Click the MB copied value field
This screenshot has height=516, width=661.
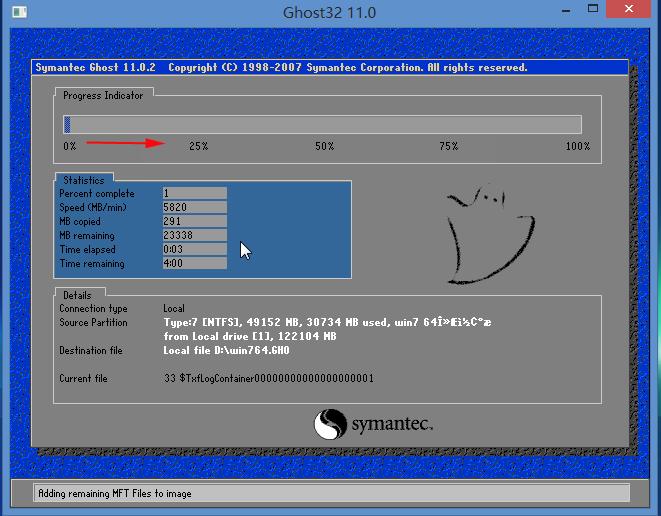[194, 221]
